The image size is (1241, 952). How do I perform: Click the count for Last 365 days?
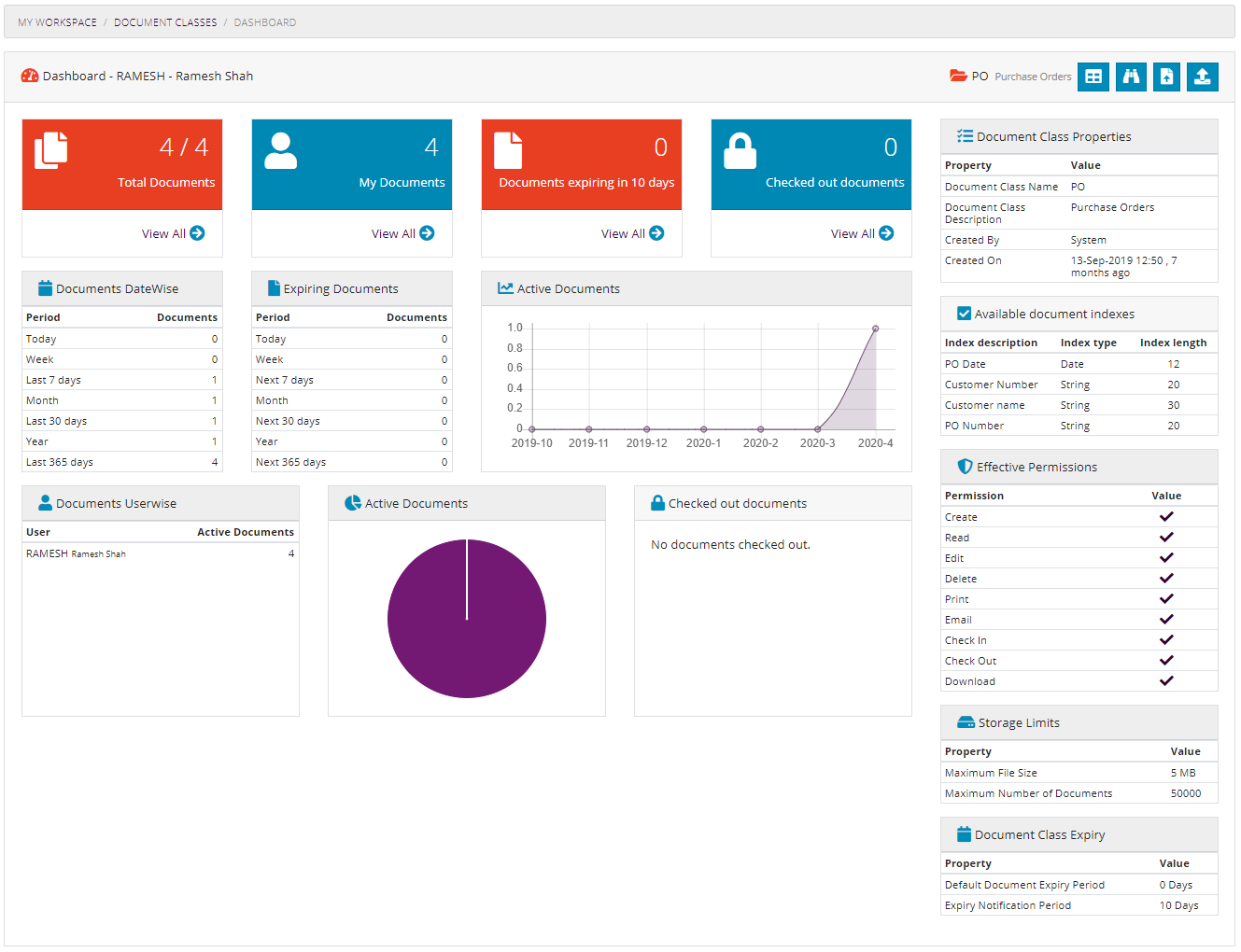[x=214, y=461]
